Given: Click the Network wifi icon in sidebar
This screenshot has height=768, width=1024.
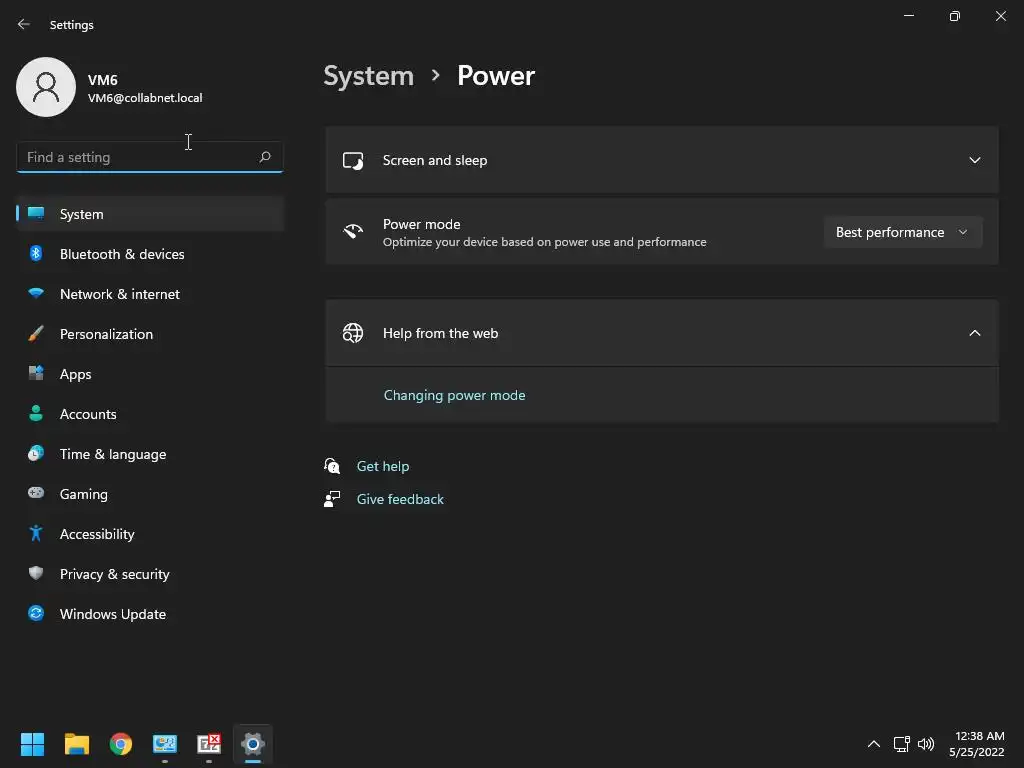Looking at the screenshot, I should (x=36, y=293).
